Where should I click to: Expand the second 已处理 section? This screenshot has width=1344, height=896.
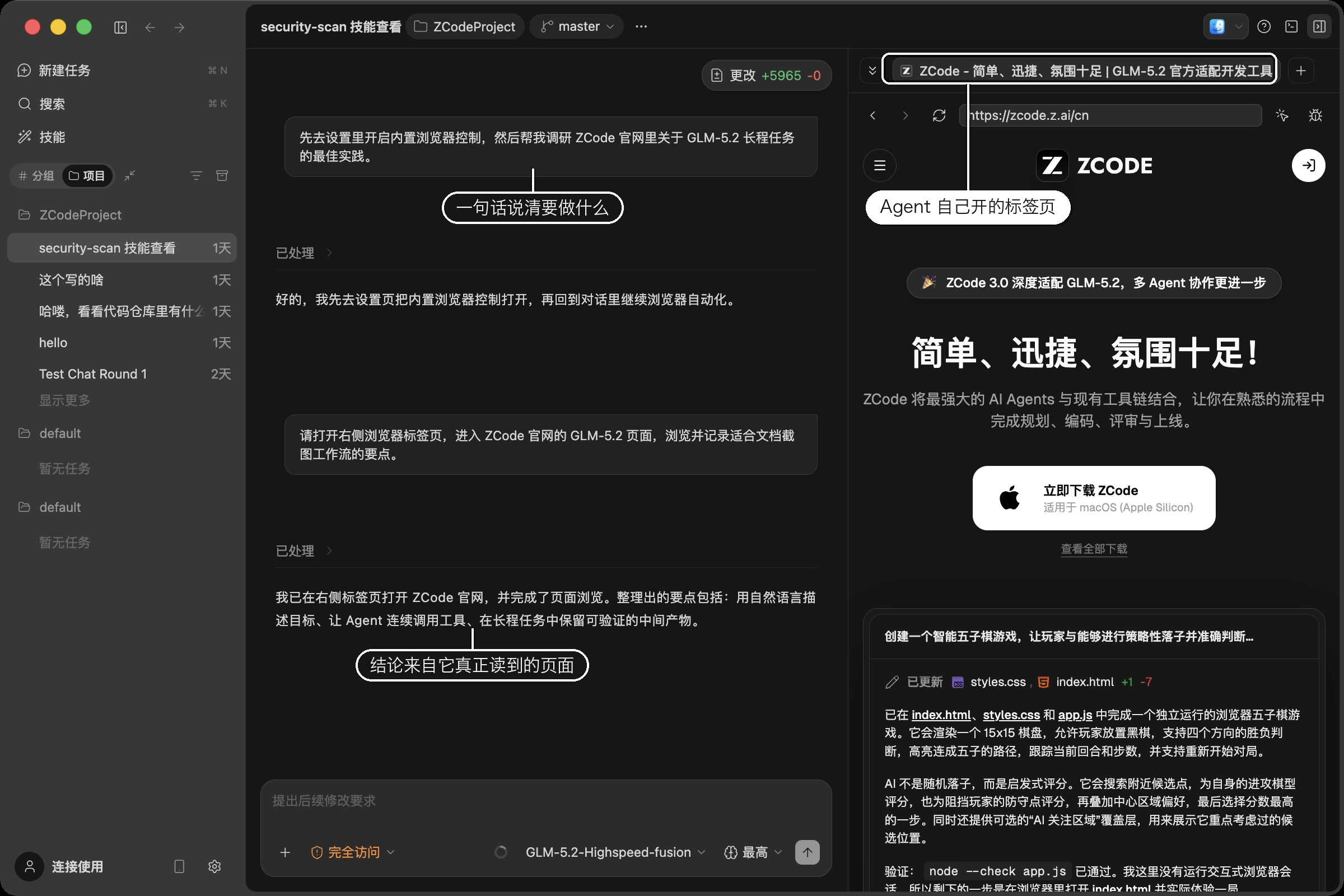pyautogui.click(x=304, y=551)
